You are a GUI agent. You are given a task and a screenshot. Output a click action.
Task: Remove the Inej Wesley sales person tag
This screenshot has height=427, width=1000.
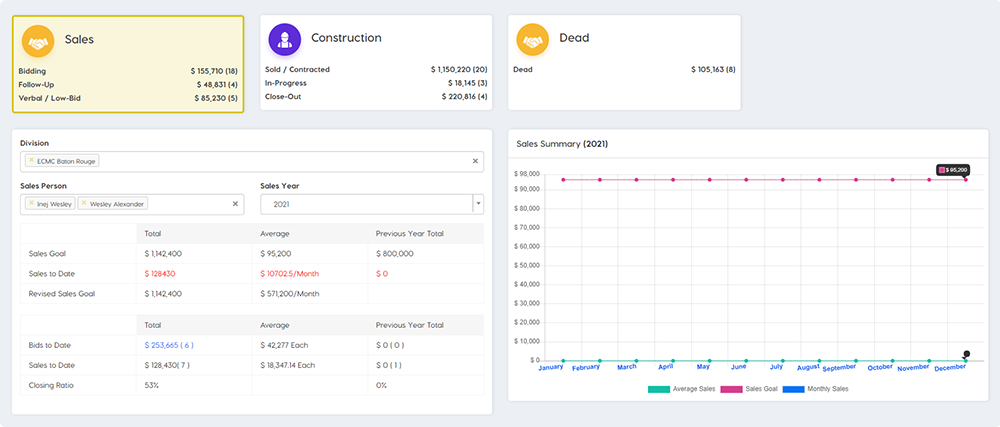click(31, 204)
